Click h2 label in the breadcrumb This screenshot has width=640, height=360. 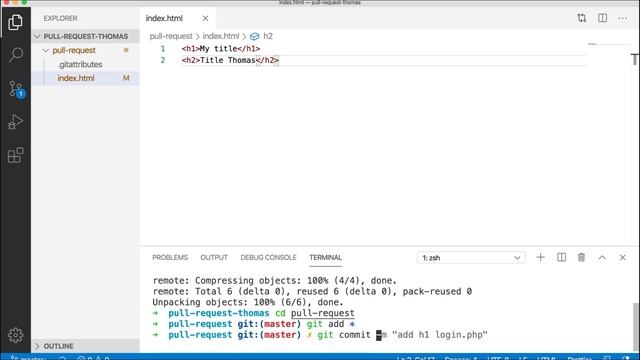268,36
